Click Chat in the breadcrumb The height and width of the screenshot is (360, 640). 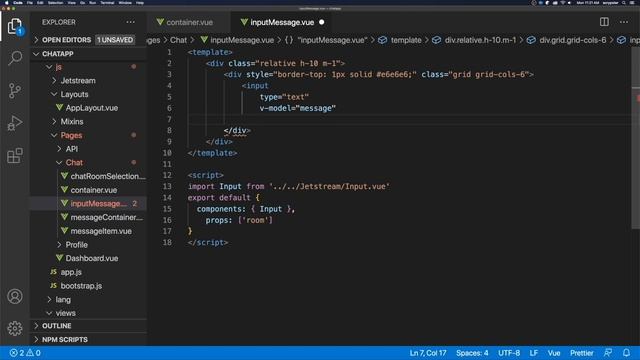178,40
